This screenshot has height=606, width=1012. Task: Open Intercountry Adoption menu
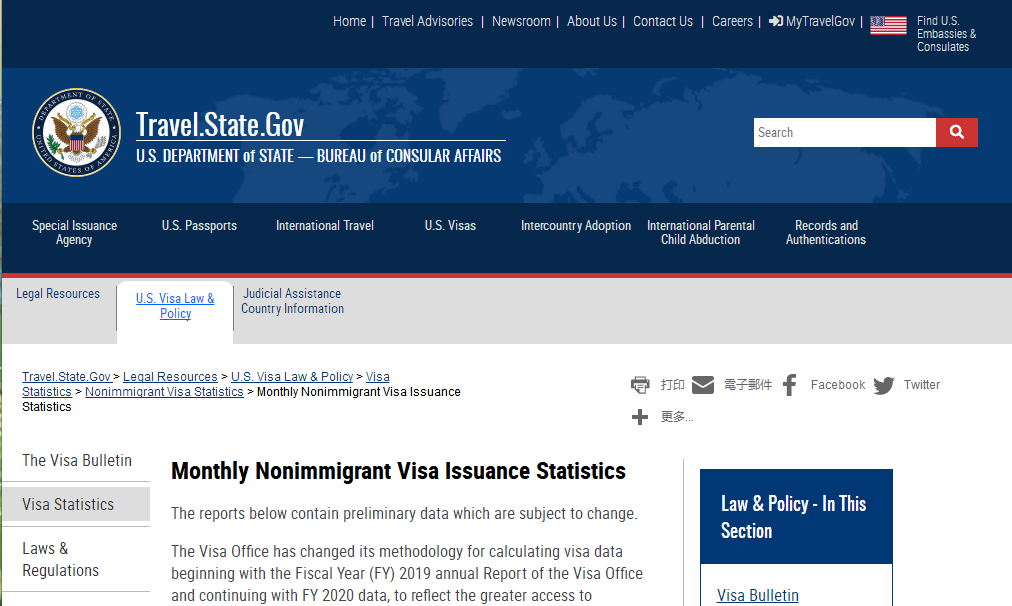pyautogui.click(x=576, y=225)
